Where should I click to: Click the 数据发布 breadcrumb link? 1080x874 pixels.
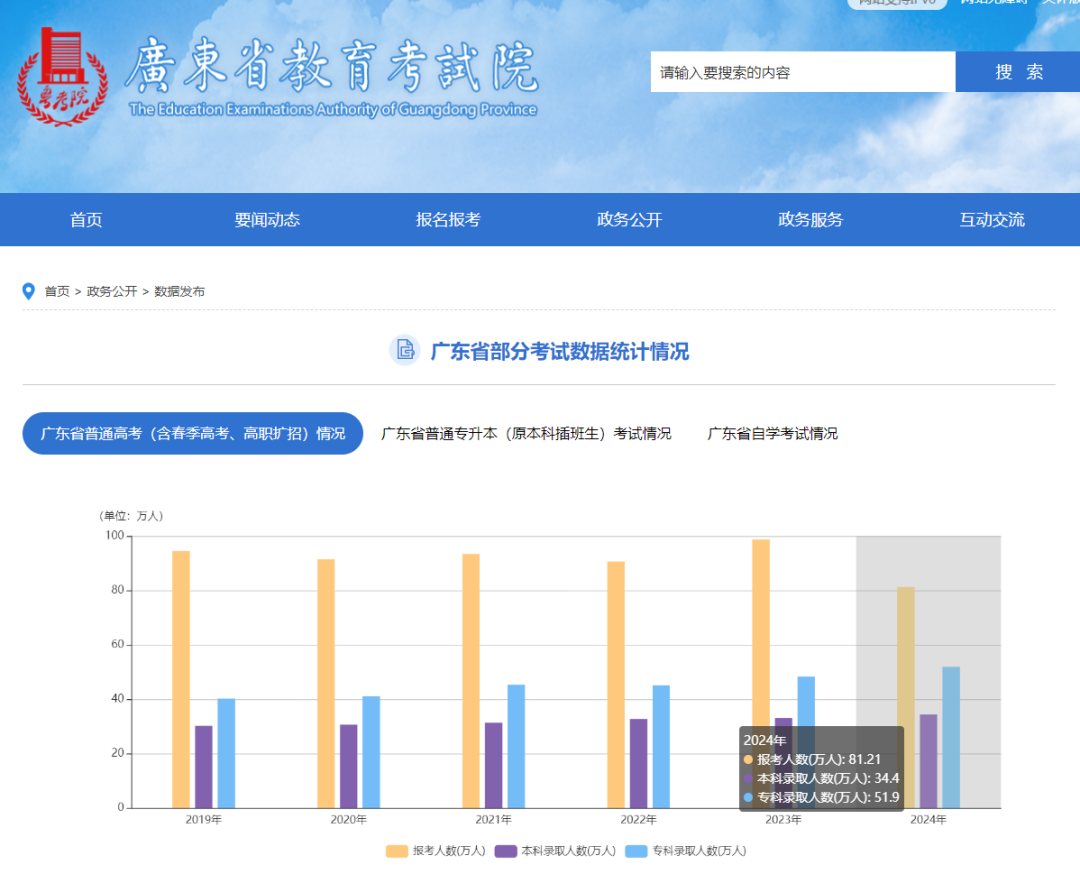pos(178,291)
